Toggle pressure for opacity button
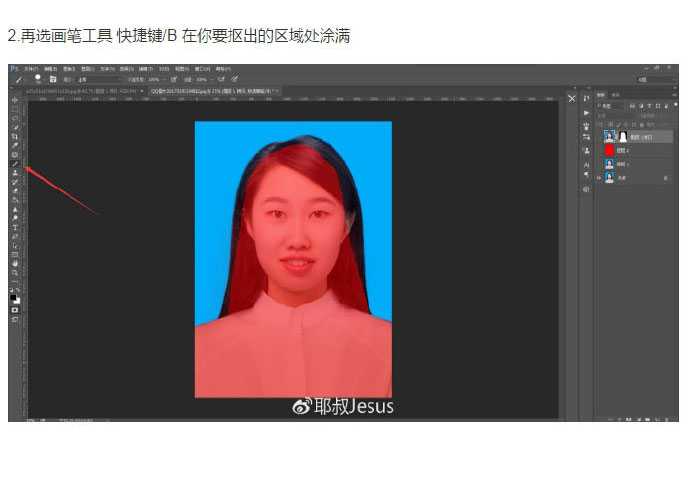Screen dimensions: 690x489 tap(174, 80)
